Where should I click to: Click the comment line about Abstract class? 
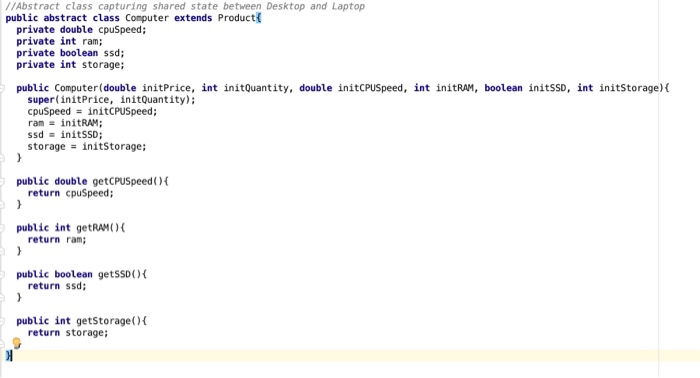pyautogui.click(x=185, y=6)
